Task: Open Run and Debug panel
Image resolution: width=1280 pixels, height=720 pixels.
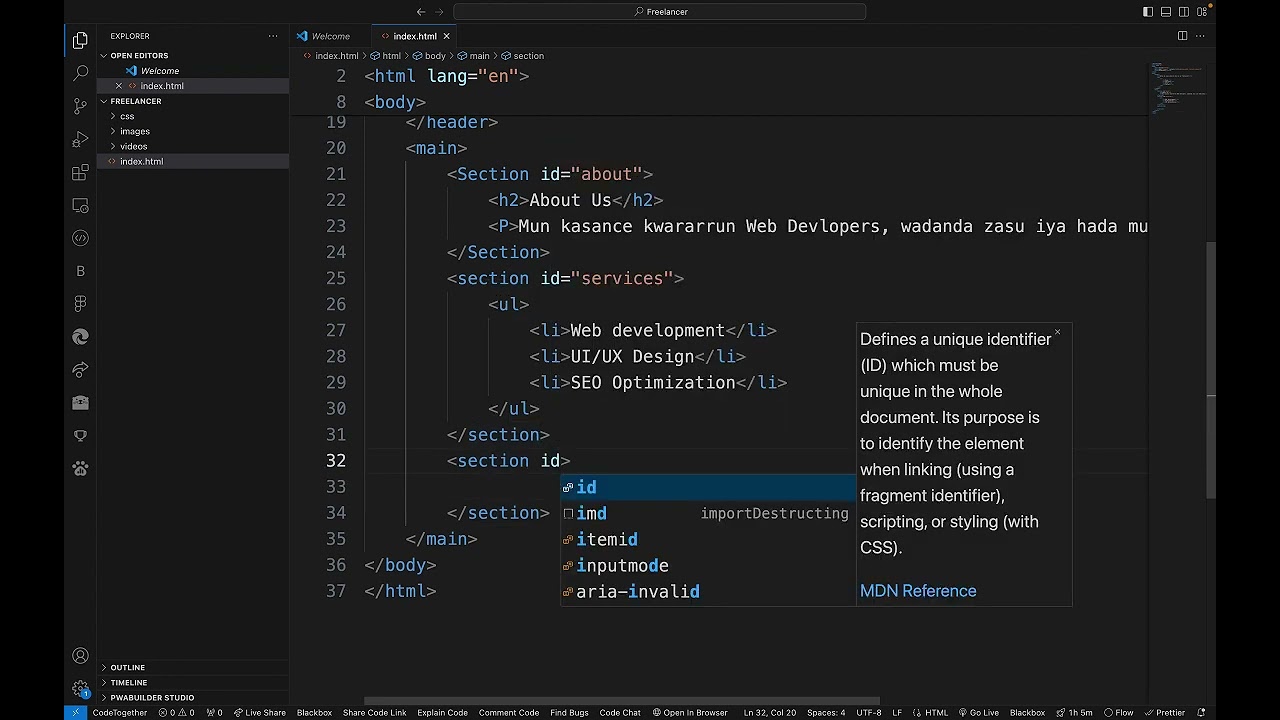Action: tap(81, 139)
